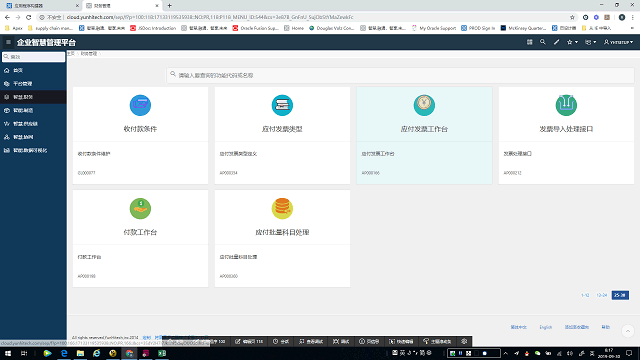Click the 财务管理 breadcrumb link
The width and height of the screenshot is (640, 360).
pos(89,53)
